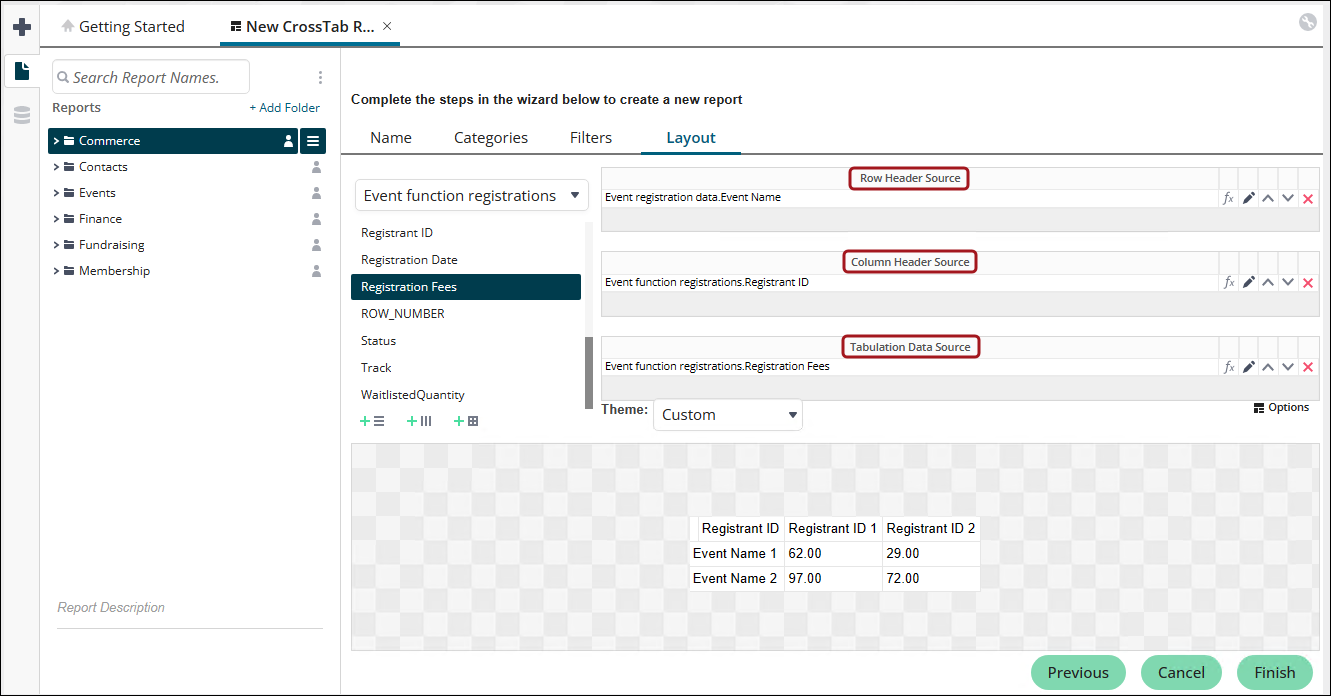Edit the Row Header Source entry with pencil
Screen dimensions: 1331x696
click(1249, 198)
